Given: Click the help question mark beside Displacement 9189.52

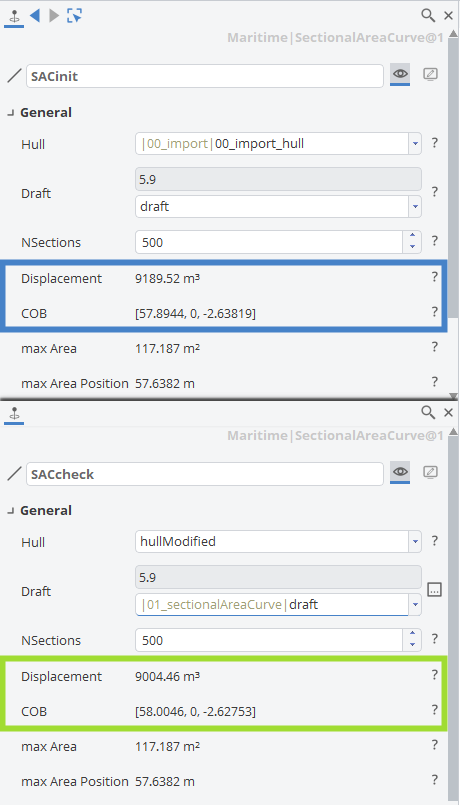Looking at the screenshot, I should (x=434, y=277).
